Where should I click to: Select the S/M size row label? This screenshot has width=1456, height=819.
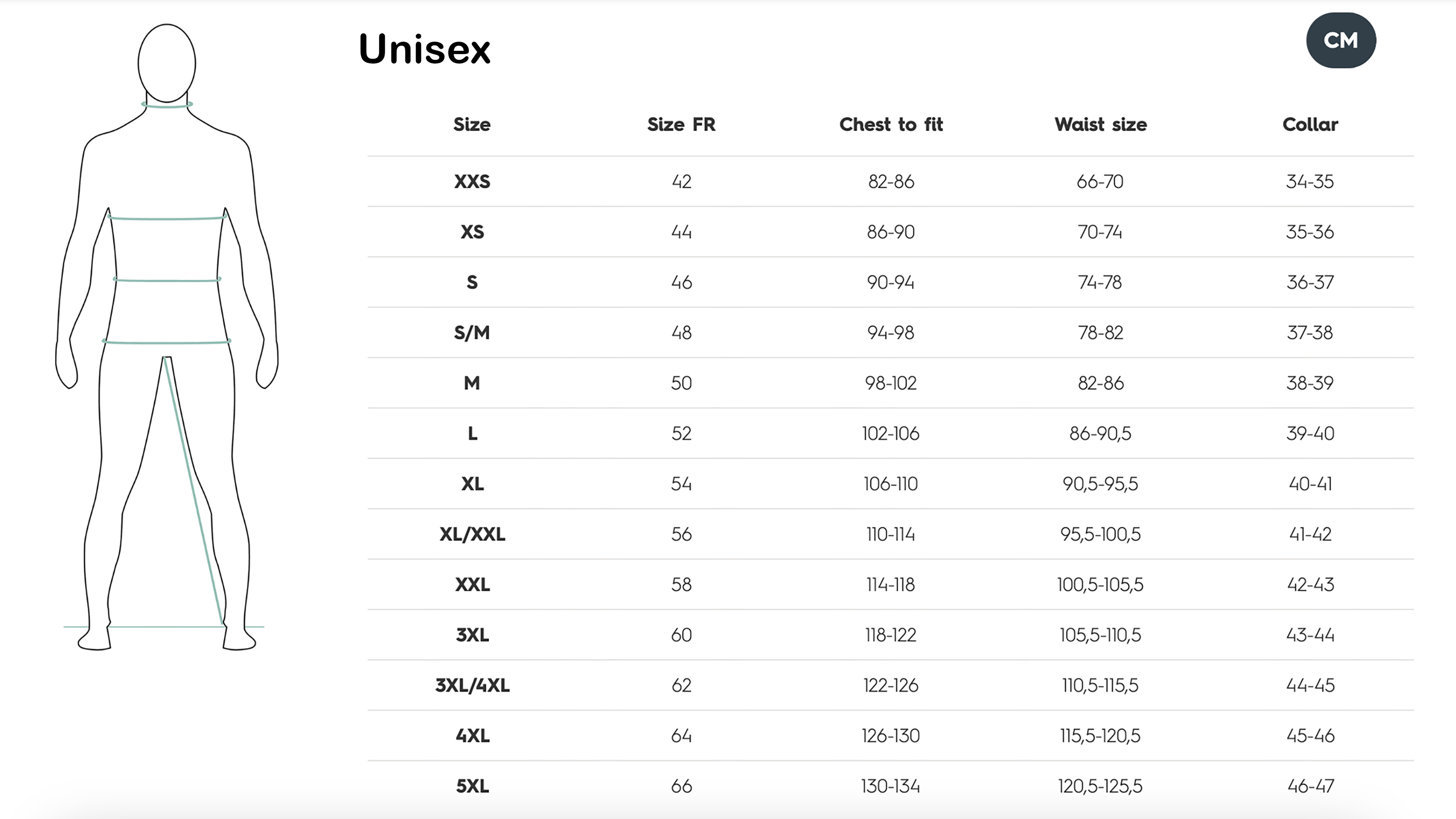pyautogui.click(x=472, y=333)
